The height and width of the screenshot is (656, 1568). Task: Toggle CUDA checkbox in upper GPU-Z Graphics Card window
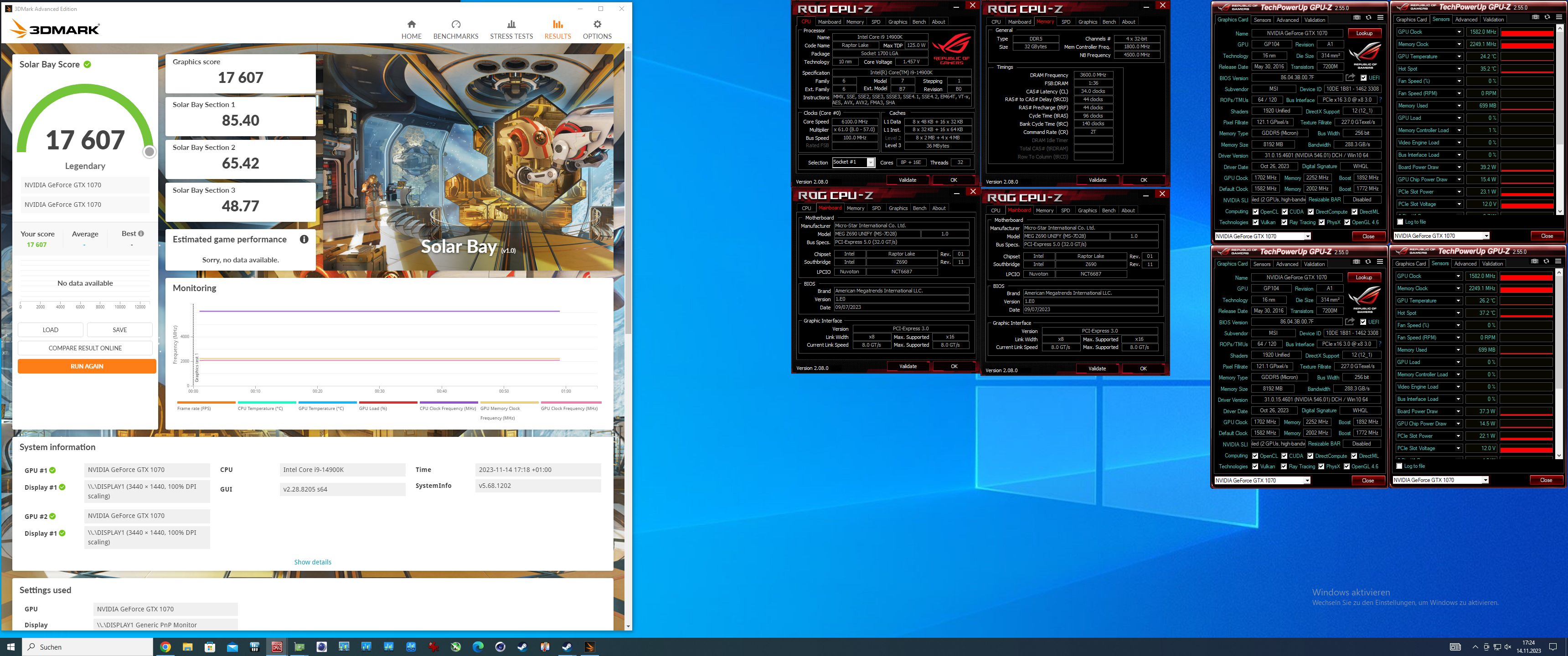(1284, 212)
